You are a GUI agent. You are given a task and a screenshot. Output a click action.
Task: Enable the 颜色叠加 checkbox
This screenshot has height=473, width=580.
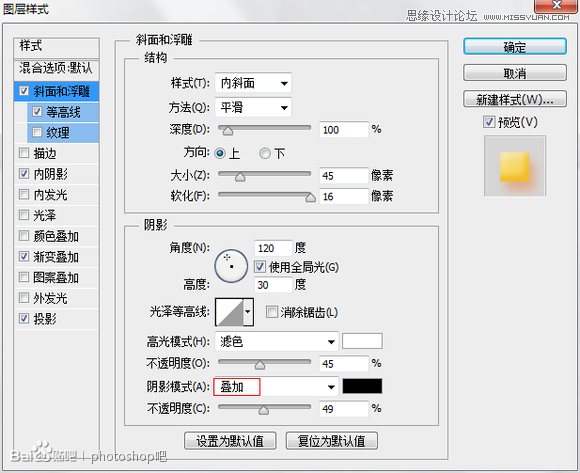[x=24, y=236]
